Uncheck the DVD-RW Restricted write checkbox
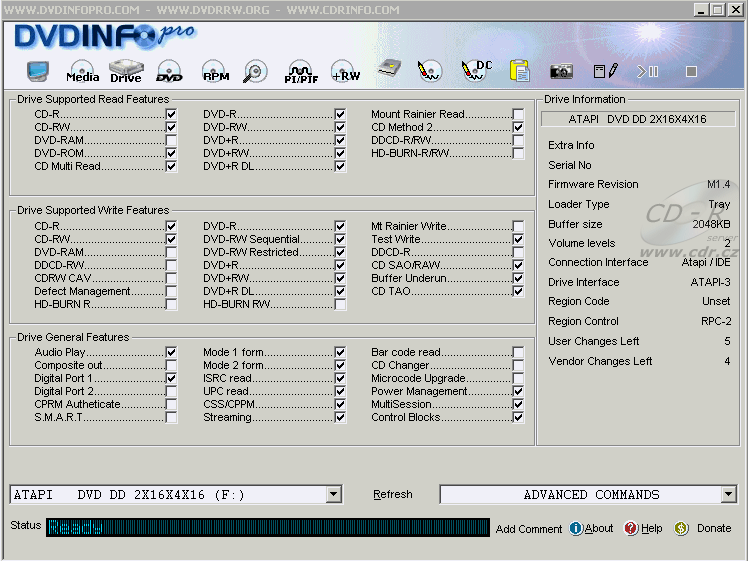748x561 pixels. point(340,252)
